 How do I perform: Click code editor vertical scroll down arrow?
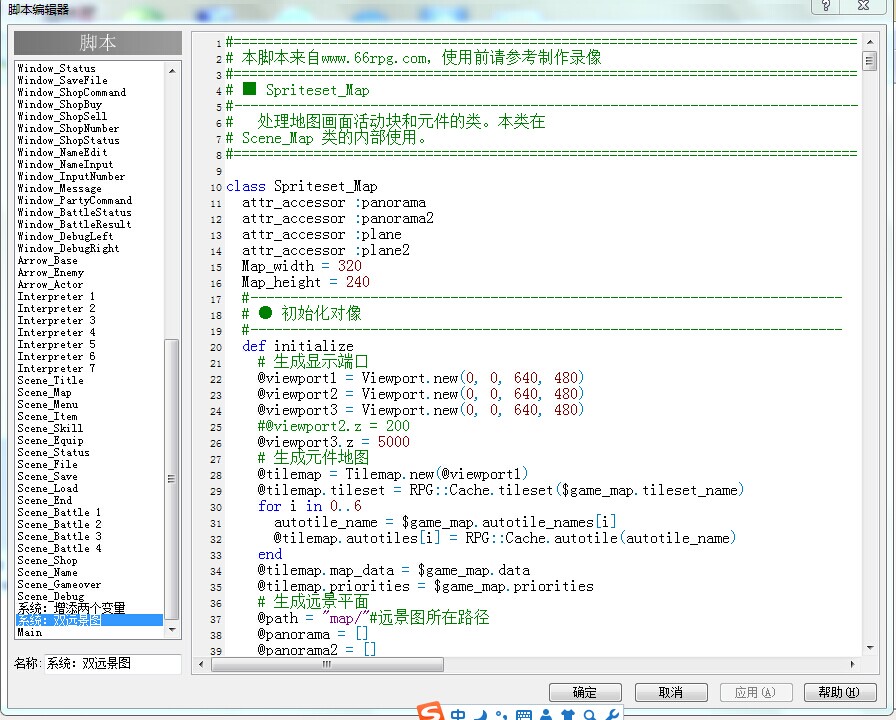coord(869,648)
